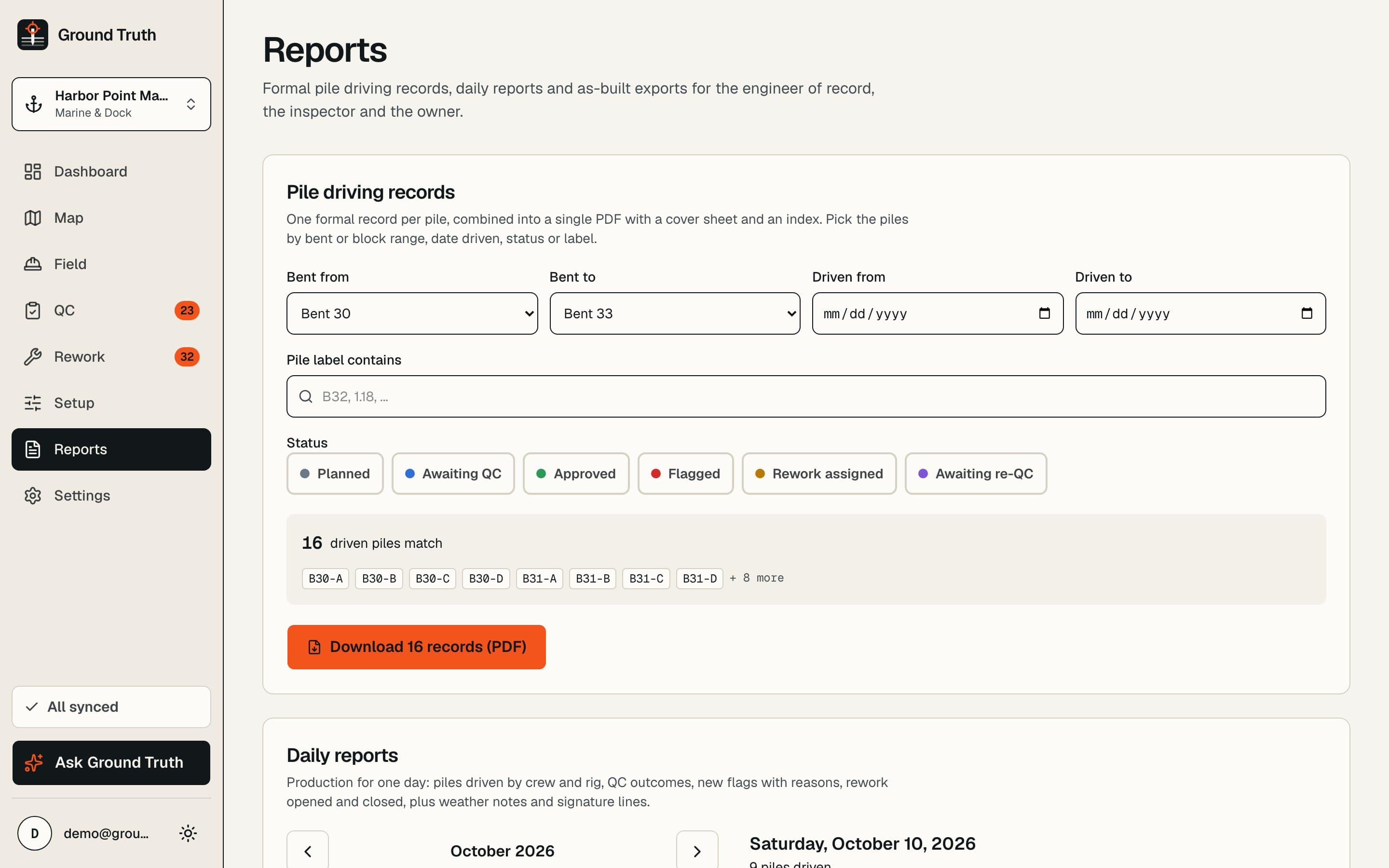Click the Field hard hat icon
This screenshot has height=868, width=1389.
33,264
